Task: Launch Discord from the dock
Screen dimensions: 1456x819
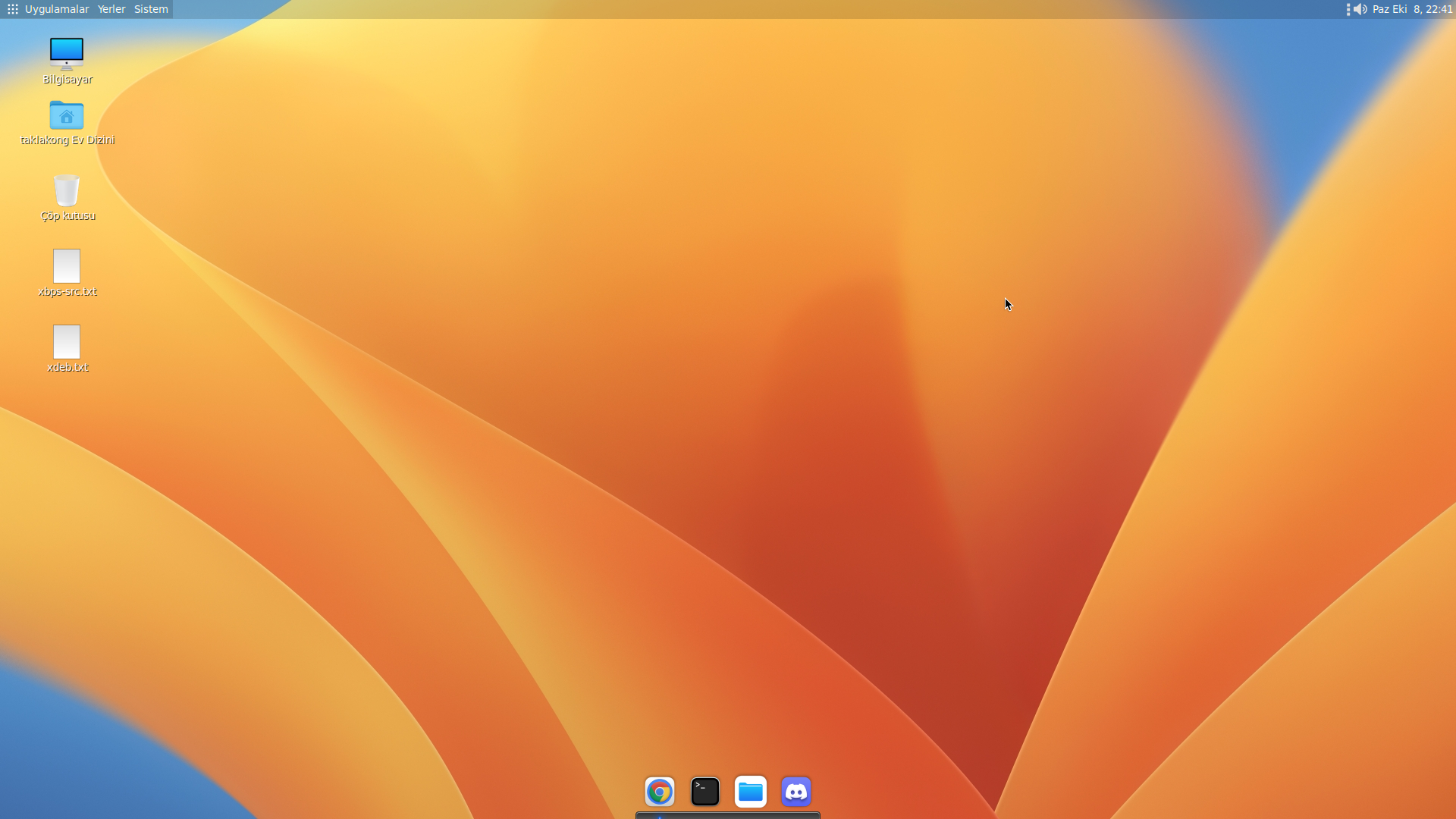Action: pos(795,792)
